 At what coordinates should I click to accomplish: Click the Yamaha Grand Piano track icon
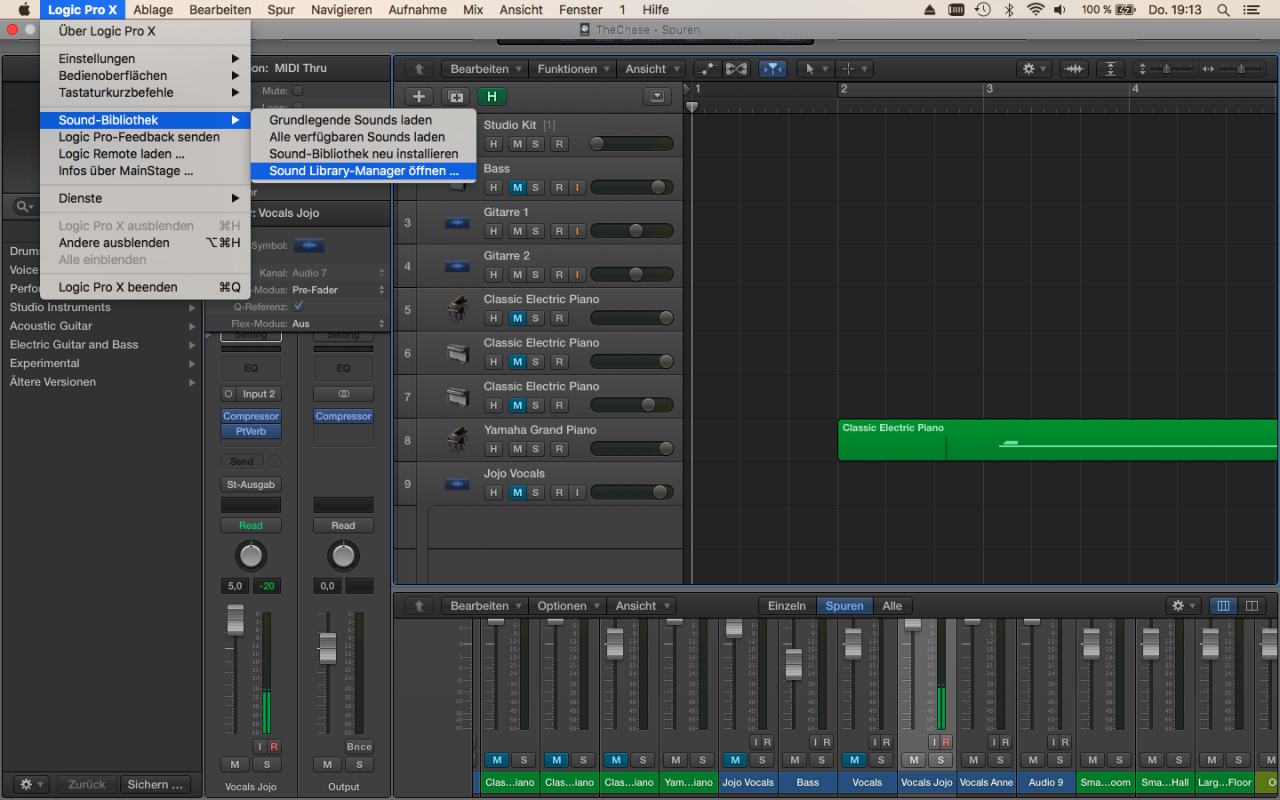457,440
